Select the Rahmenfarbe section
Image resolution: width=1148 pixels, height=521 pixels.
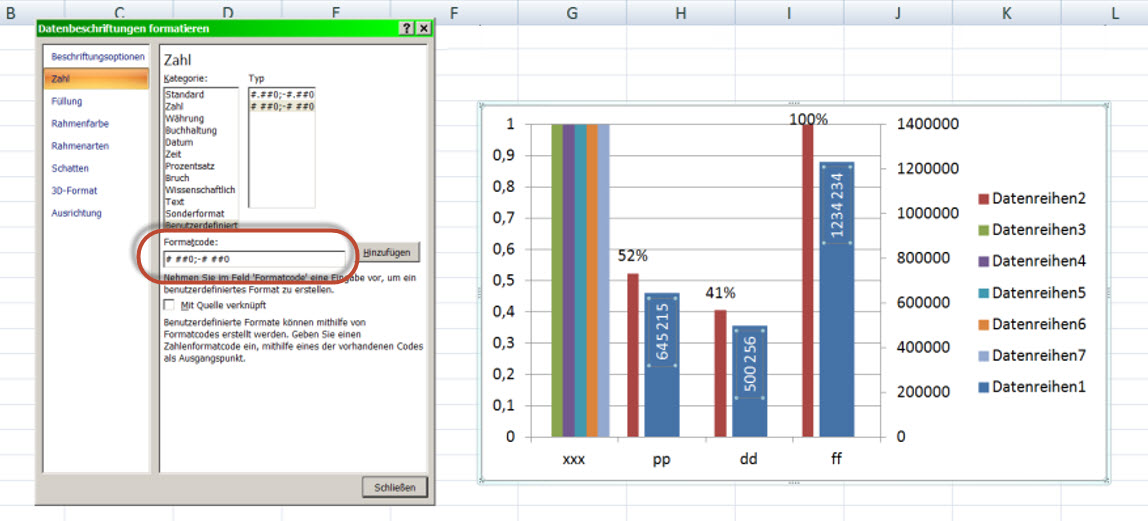[80, 124]
